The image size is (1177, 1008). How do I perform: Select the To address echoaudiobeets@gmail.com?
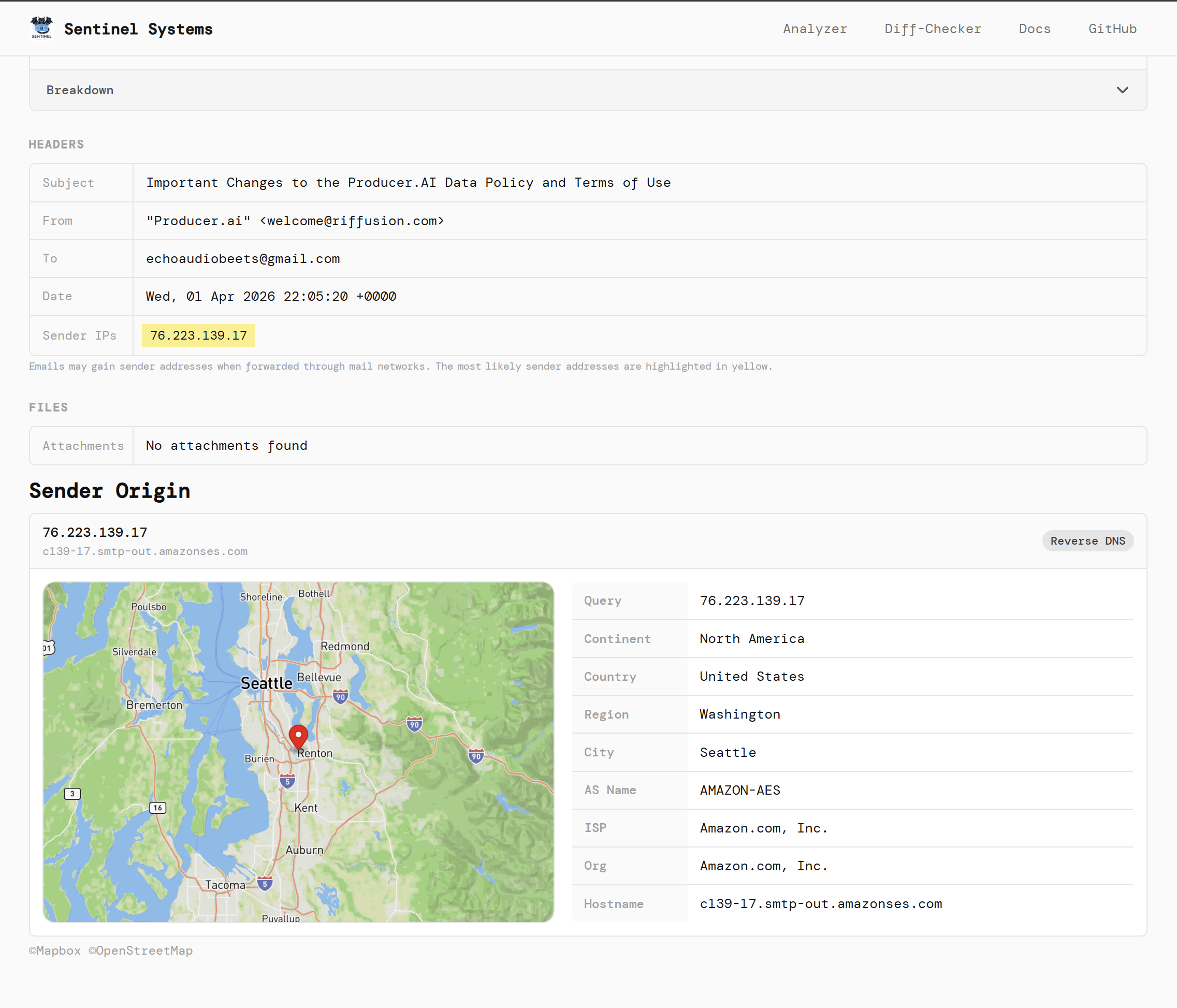coord(243,259)
